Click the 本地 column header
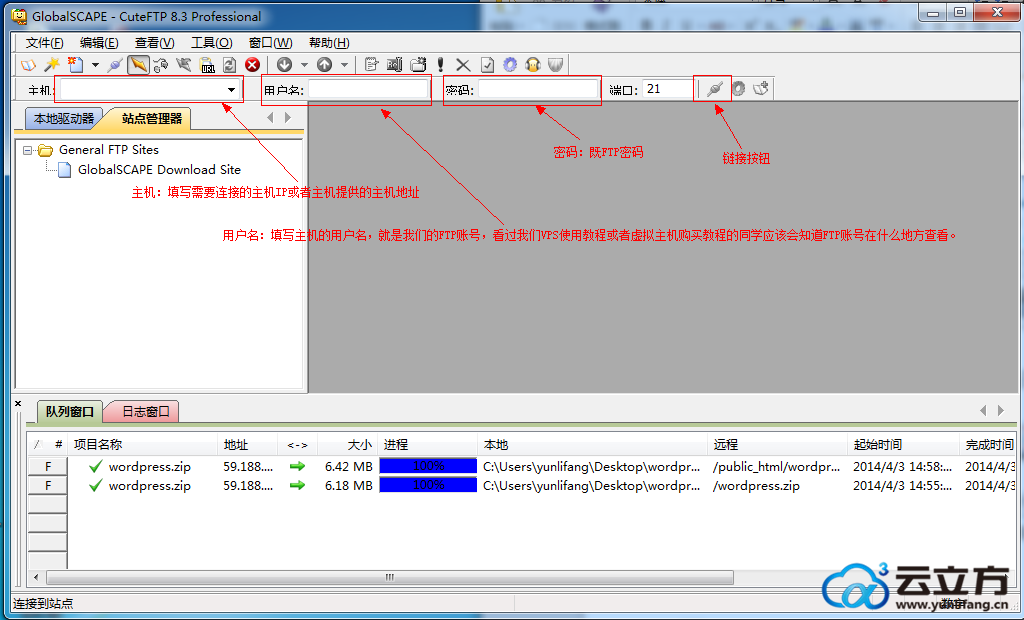The height and width of the screenshot is (620, 1024). pyautogui.click(x=592, y=445)
